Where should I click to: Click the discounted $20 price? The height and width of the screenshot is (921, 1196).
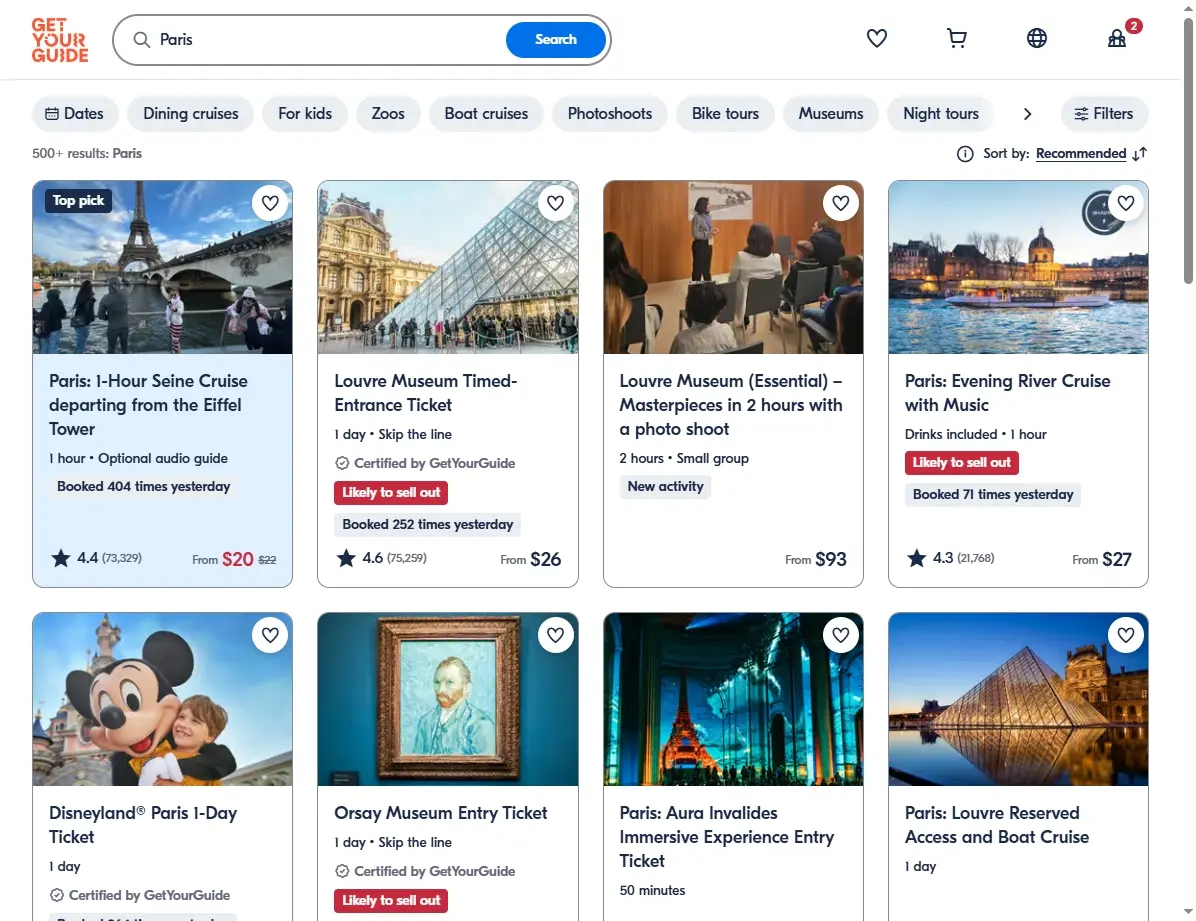click(x=237, y=559)
